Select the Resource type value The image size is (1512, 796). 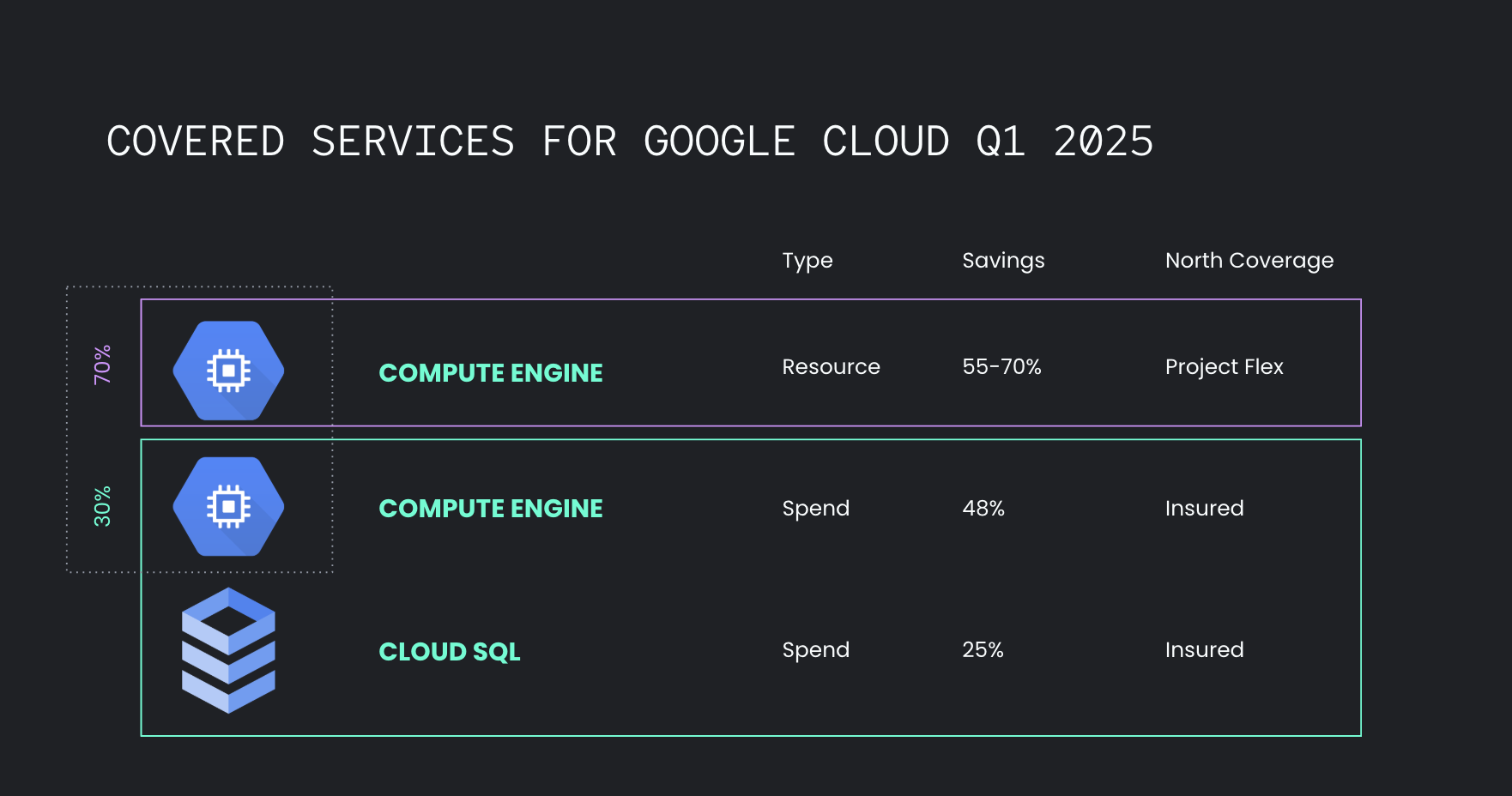pos(831,367)
